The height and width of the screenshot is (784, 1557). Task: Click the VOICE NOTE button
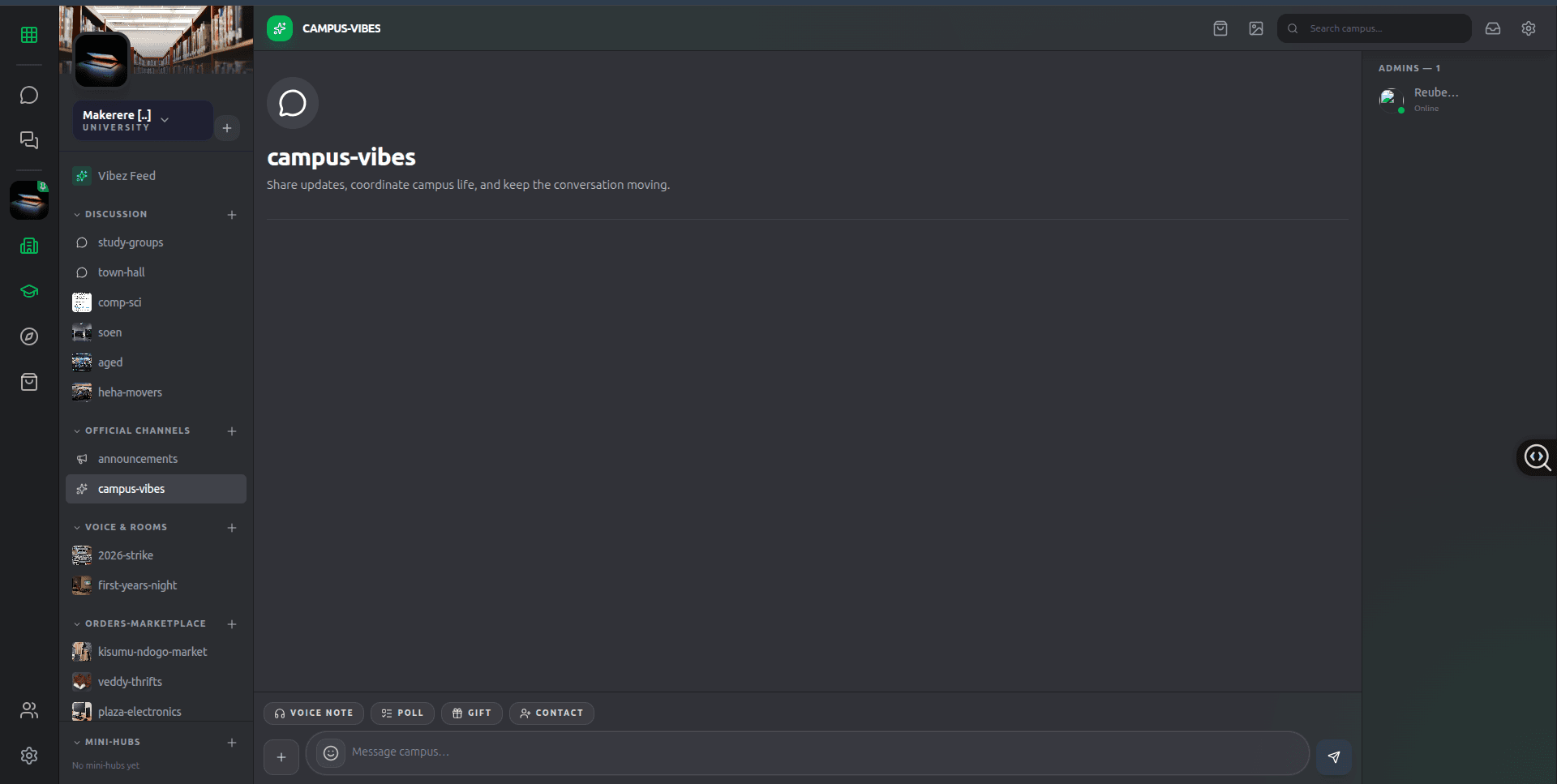(x=314, y=713)
